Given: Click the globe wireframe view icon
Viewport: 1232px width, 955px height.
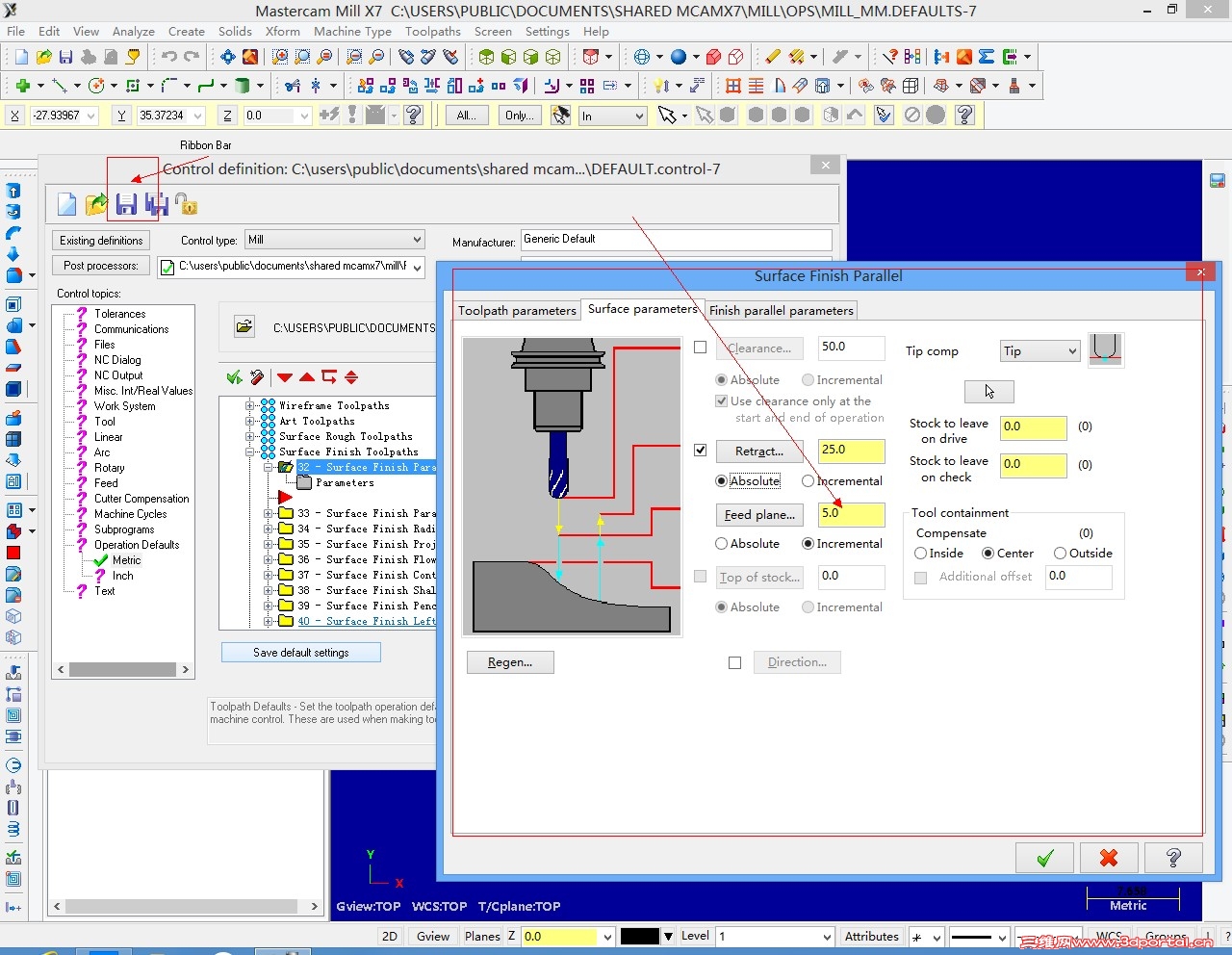Looking at the screenshot, I should coord(642,57).
